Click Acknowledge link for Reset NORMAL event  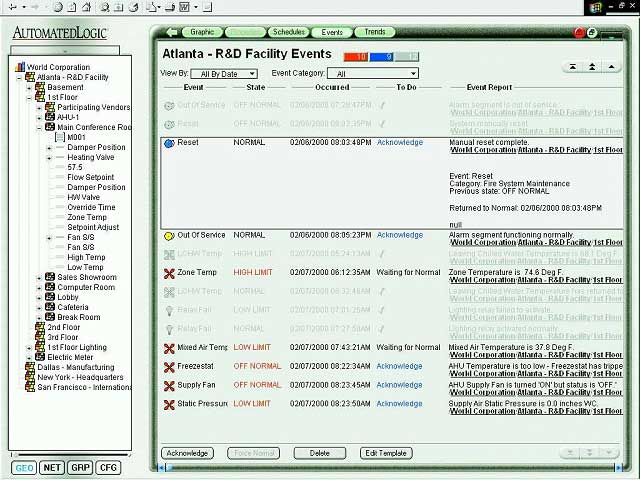[400, 142]
